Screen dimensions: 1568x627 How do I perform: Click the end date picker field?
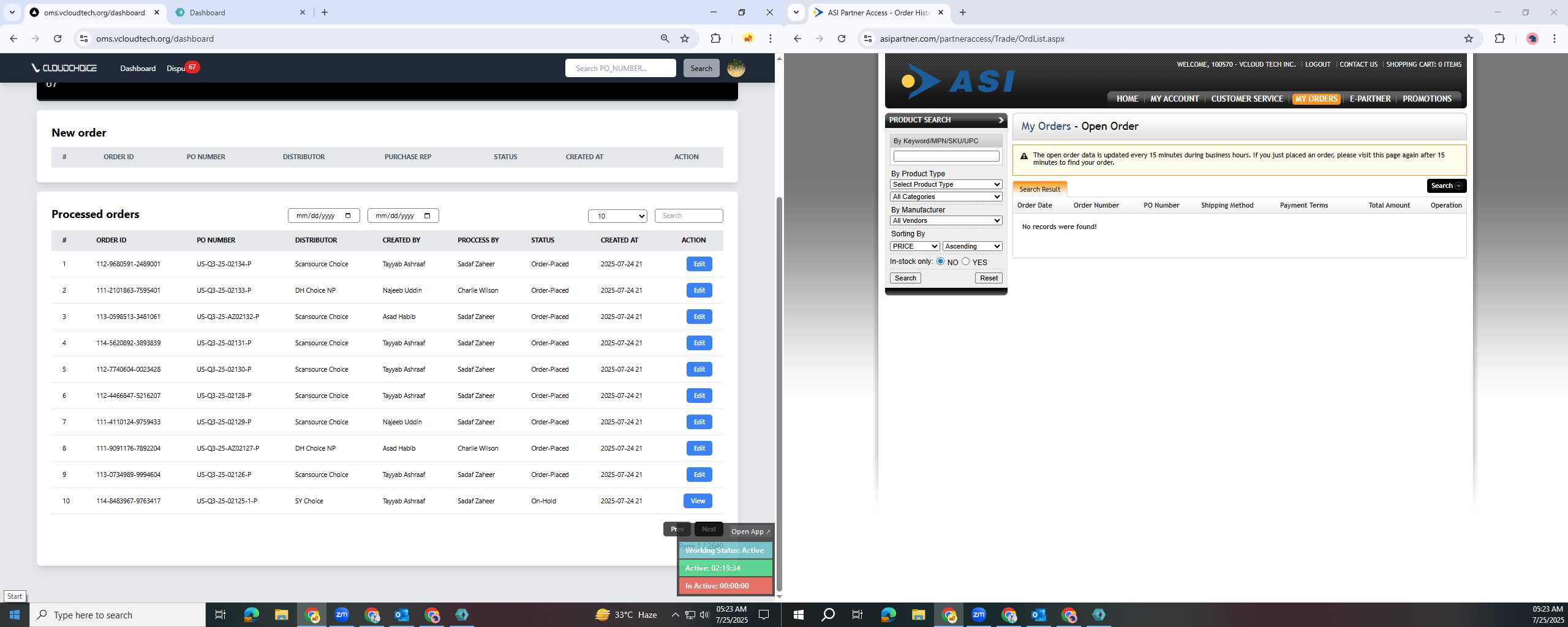pos(403,216)
